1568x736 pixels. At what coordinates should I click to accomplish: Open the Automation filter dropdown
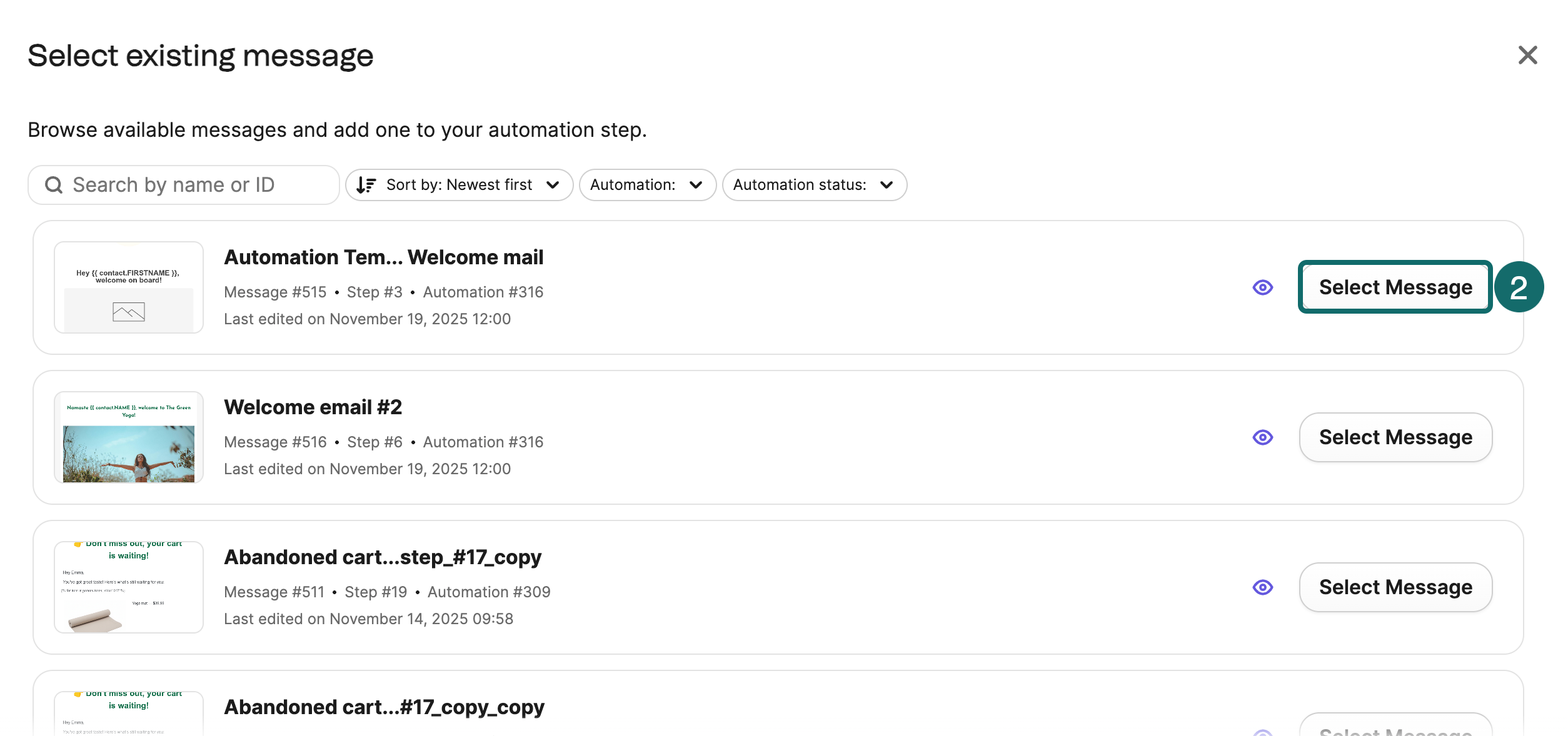pos(648,185)
